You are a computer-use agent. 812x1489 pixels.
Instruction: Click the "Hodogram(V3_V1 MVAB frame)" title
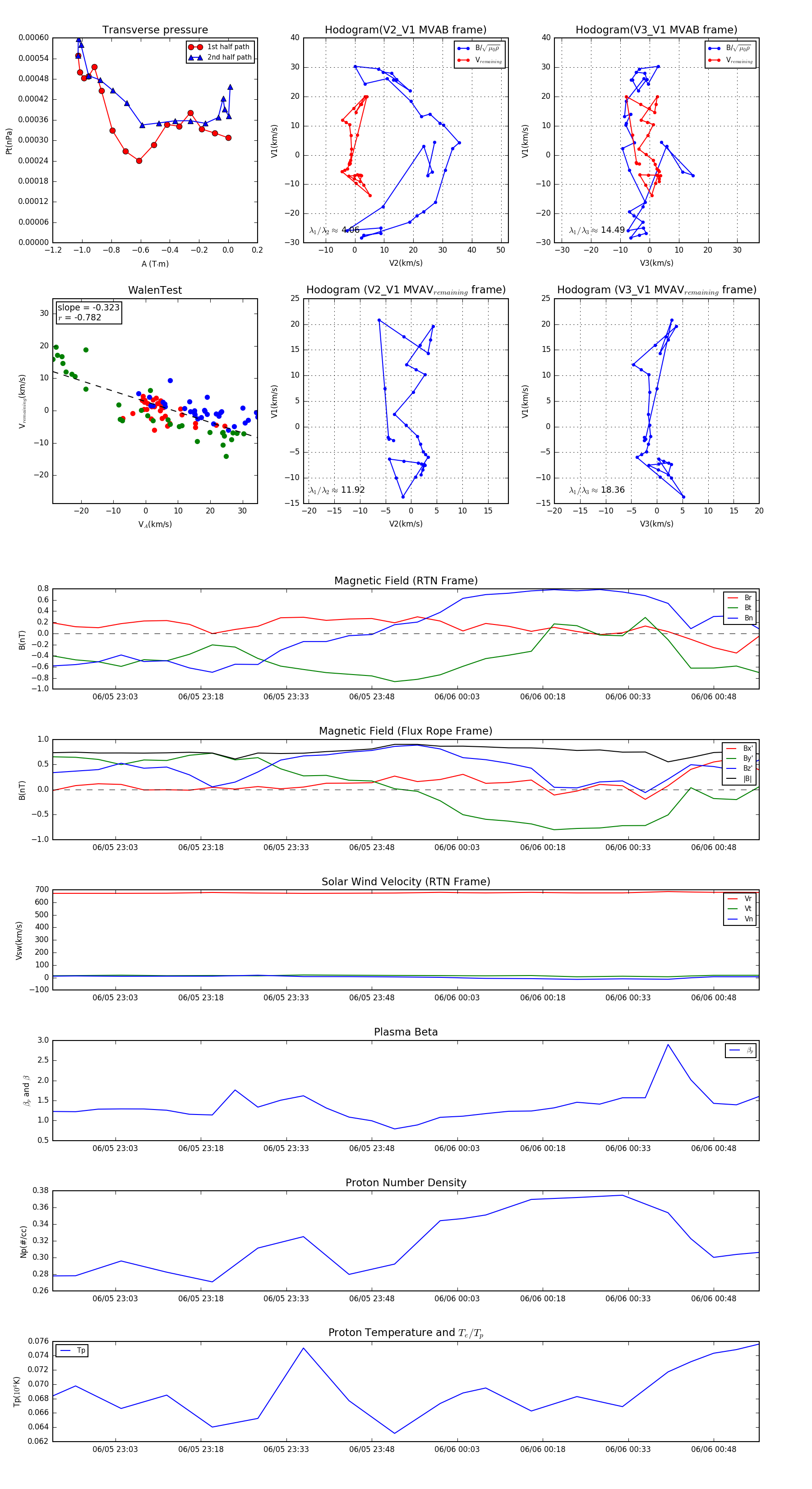click(x=656, y=30)
